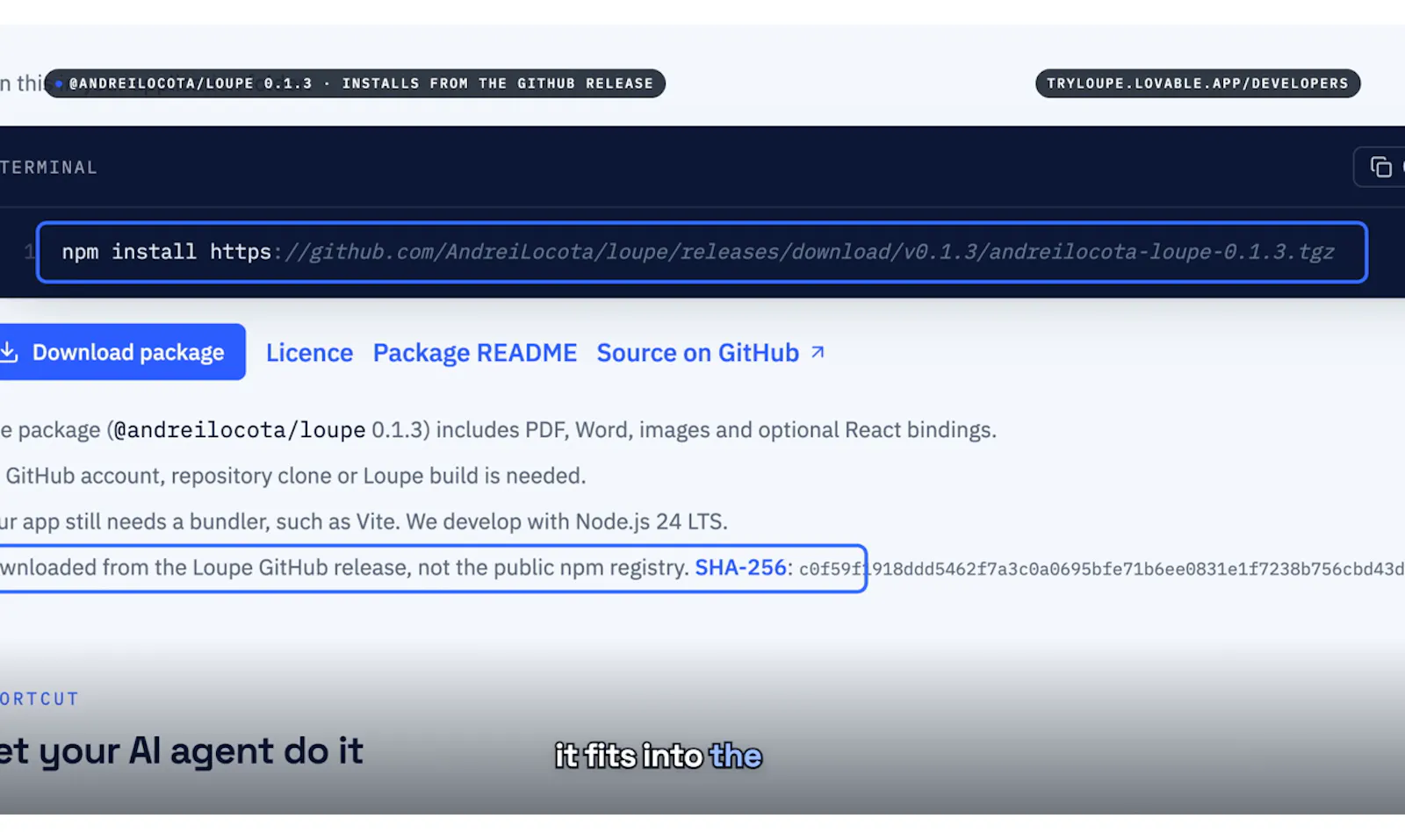
Task: Click the "Let your AI agent do it" heading
Action: [182, 751]
